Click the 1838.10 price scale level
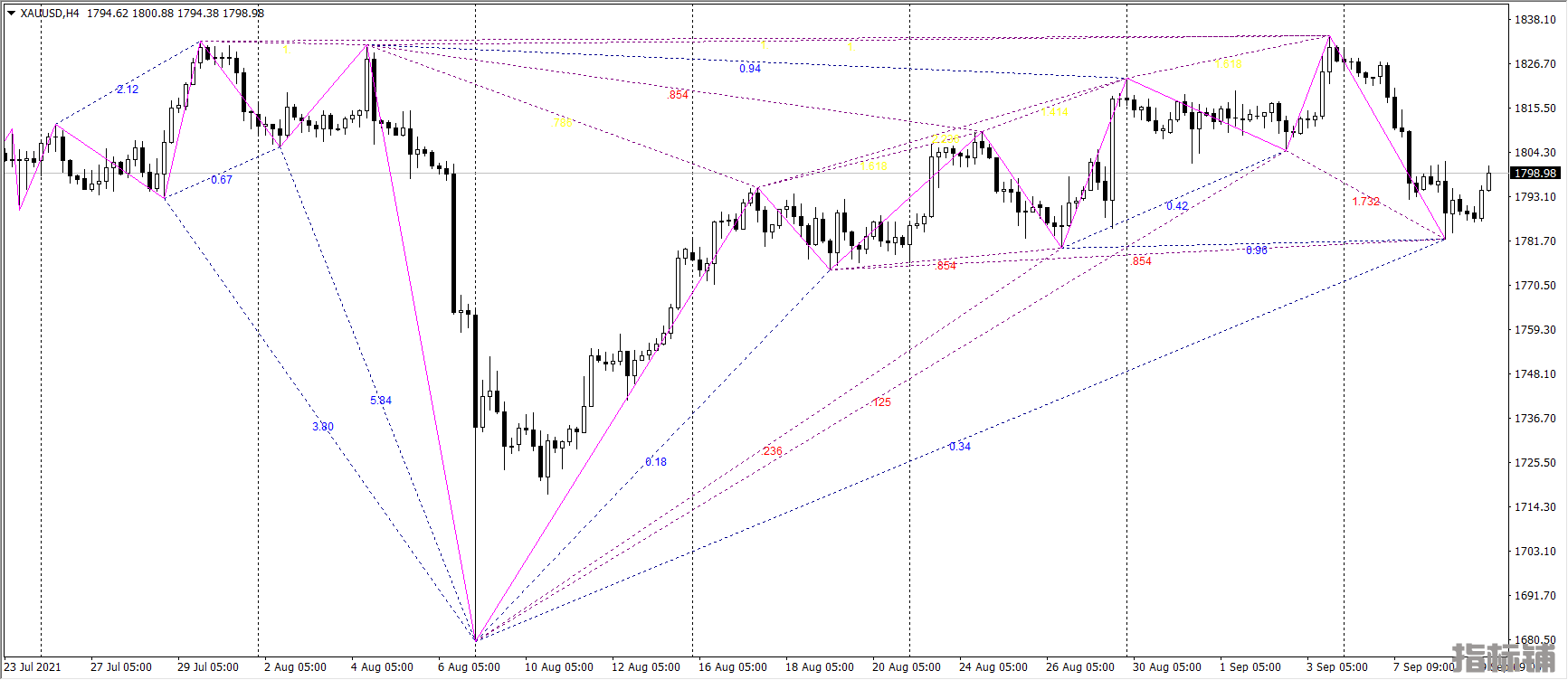This screenshot has width=1568, height=680. click(x=1535, y=20)
